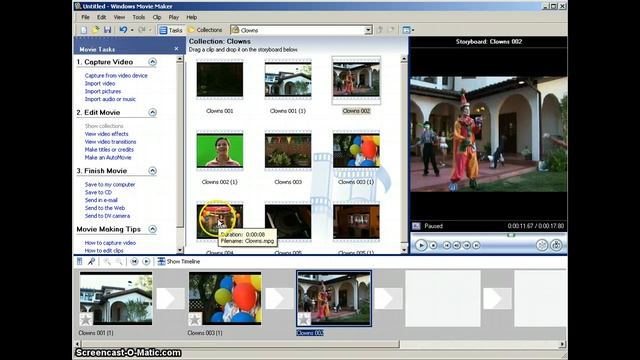This screenshot has height=360, width=640.
Task: Step to next frame in monitor
Action: (466, 245)
